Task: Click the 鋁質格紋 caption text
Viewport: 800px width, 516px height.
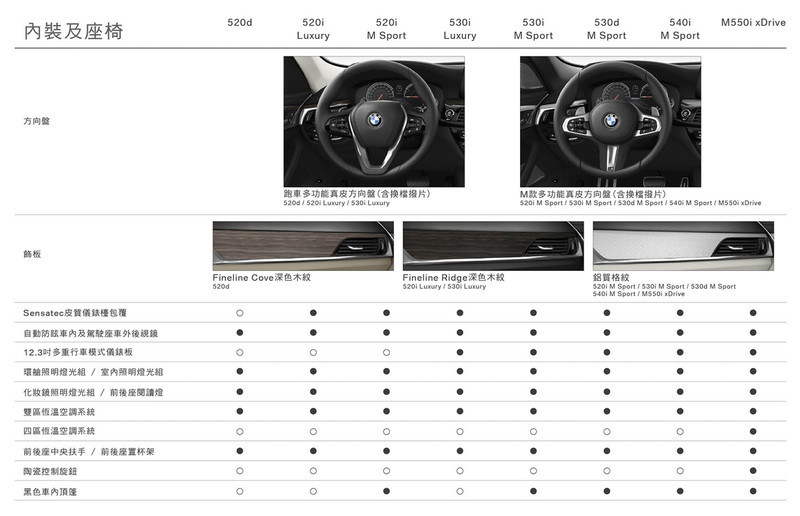Action: point(611,277)
